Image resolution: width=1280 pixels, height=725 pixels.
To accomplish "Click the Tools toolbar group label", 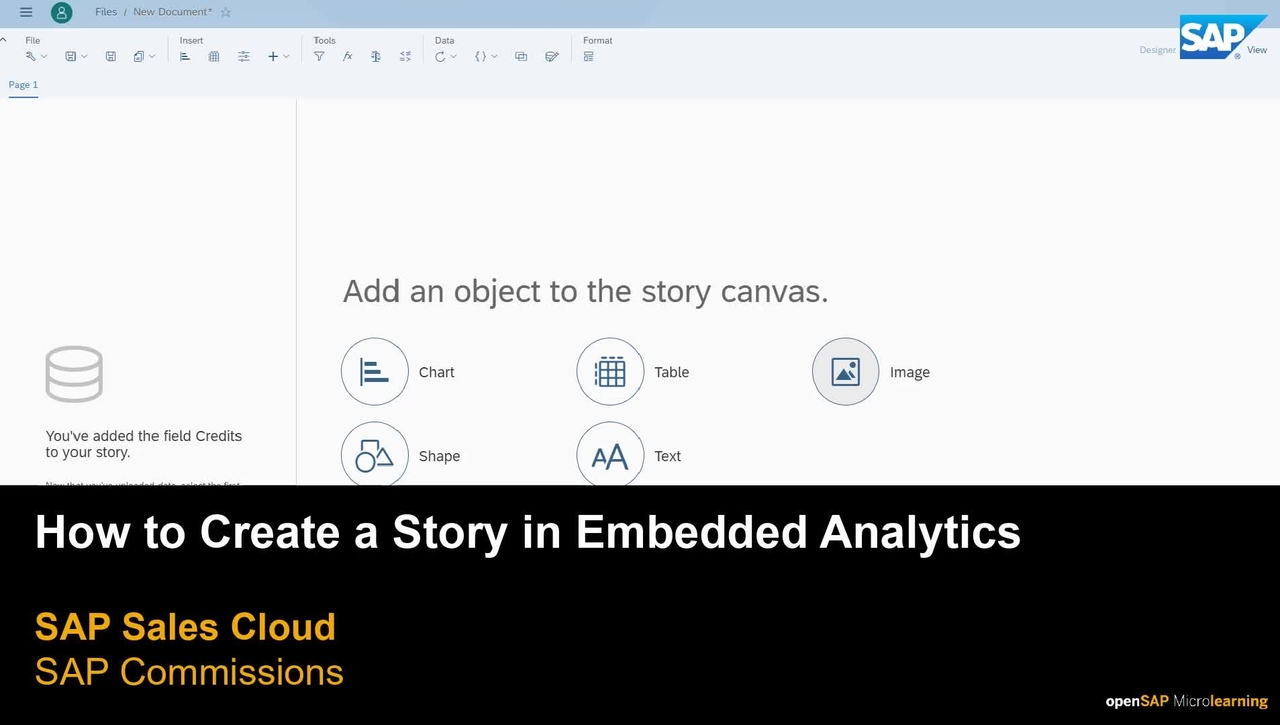I will [x=325, y=41].
